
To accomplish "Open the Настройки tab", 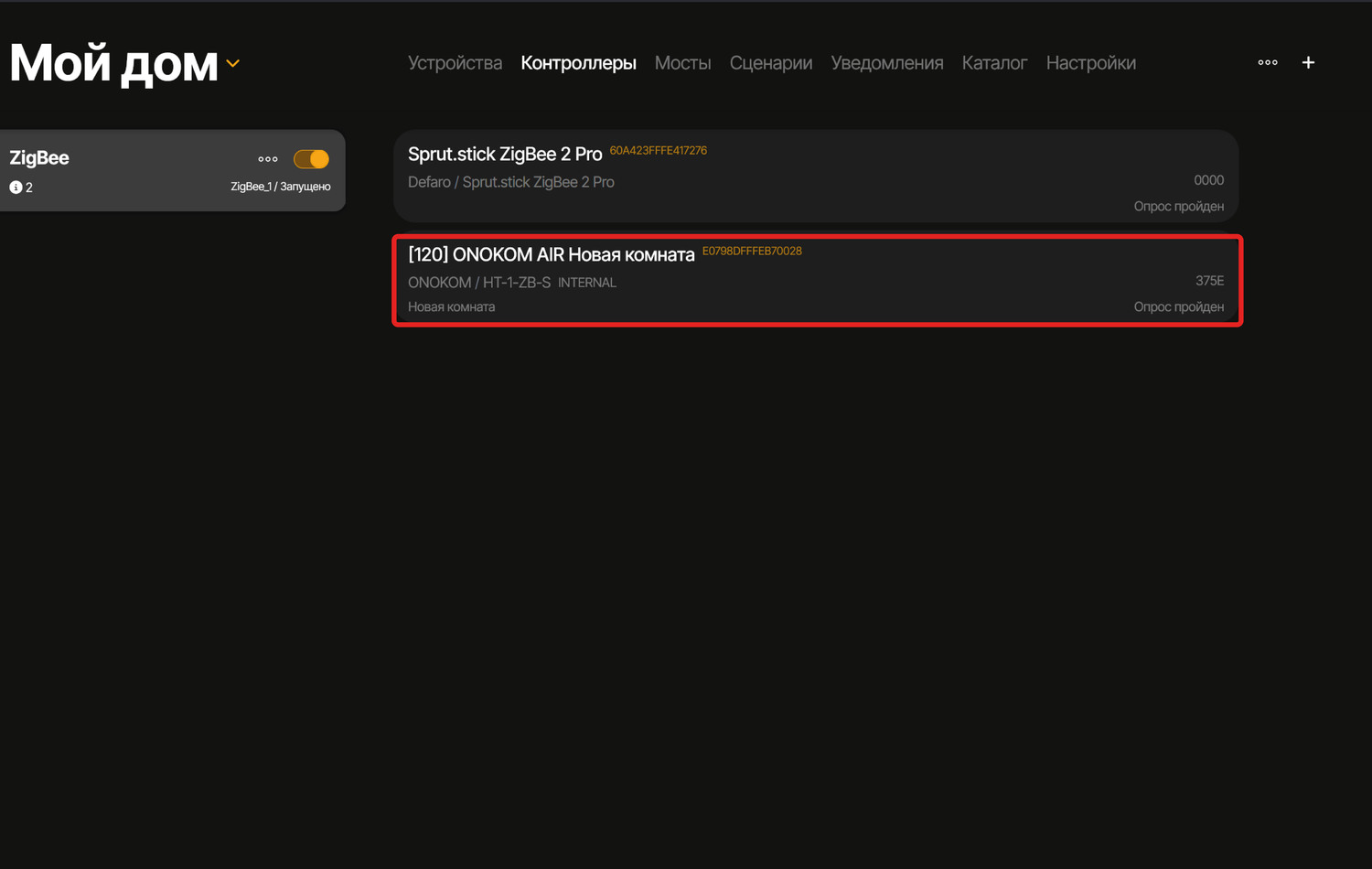I will pos(1090,63).
